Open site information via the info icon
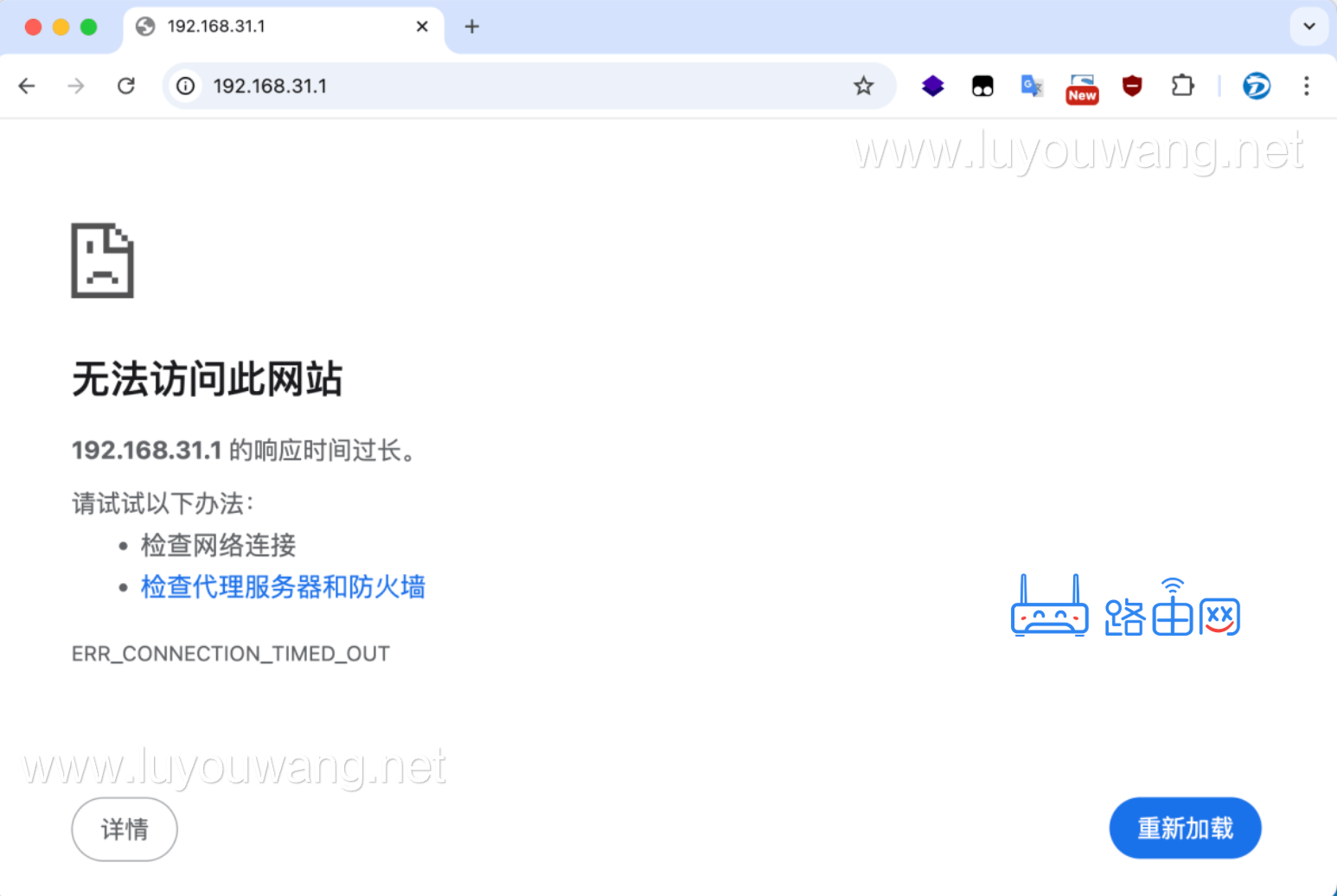The width and height of the screenshot is (1337, 896). tap(185, 86)
